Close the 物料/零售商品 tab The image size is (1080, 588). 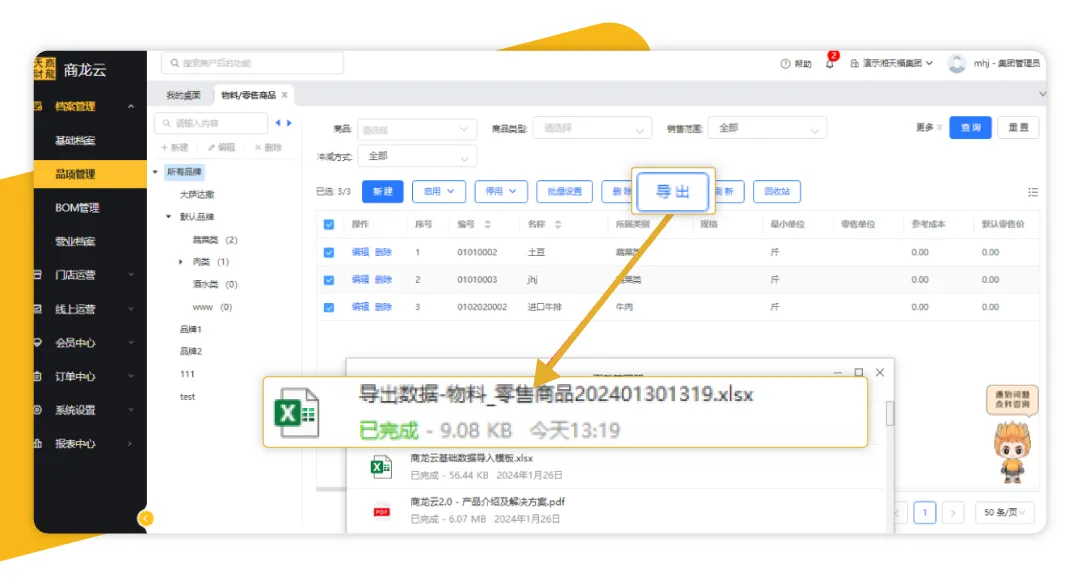(x=284, y=95)
